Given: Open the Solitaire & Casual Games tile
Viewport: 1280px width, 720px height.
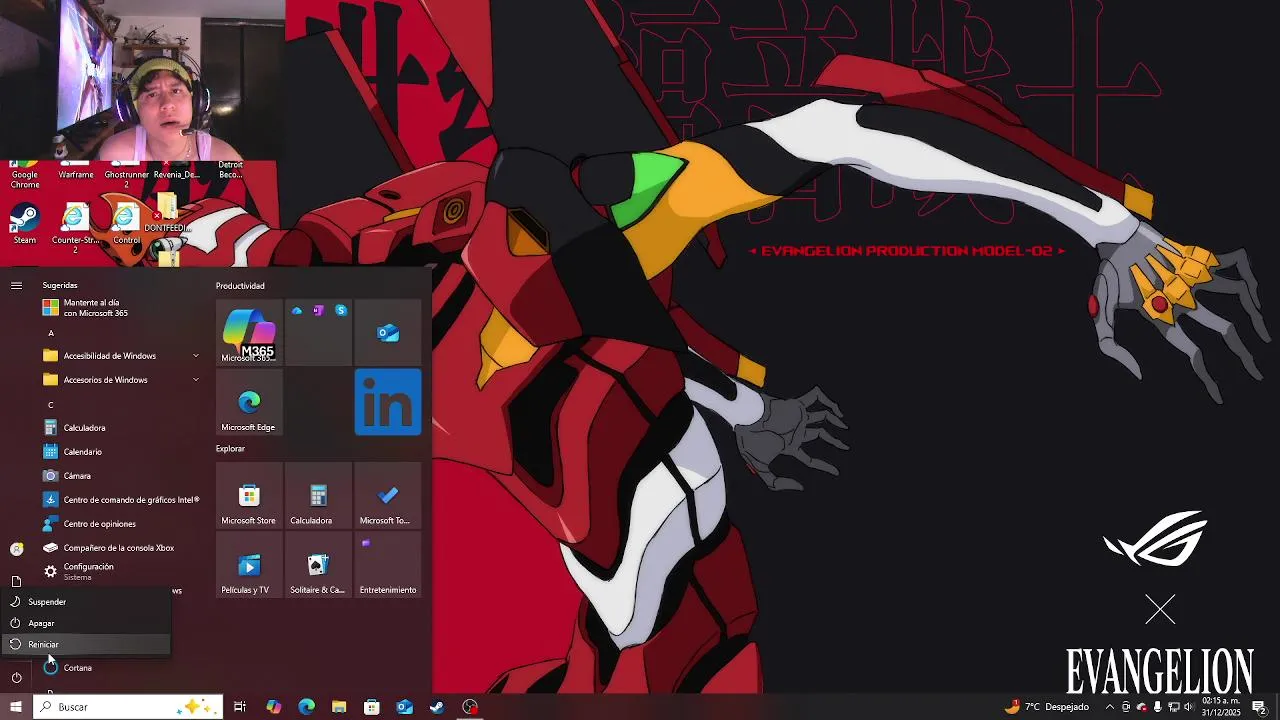Looking at the screenshot, I should point(318,565).
